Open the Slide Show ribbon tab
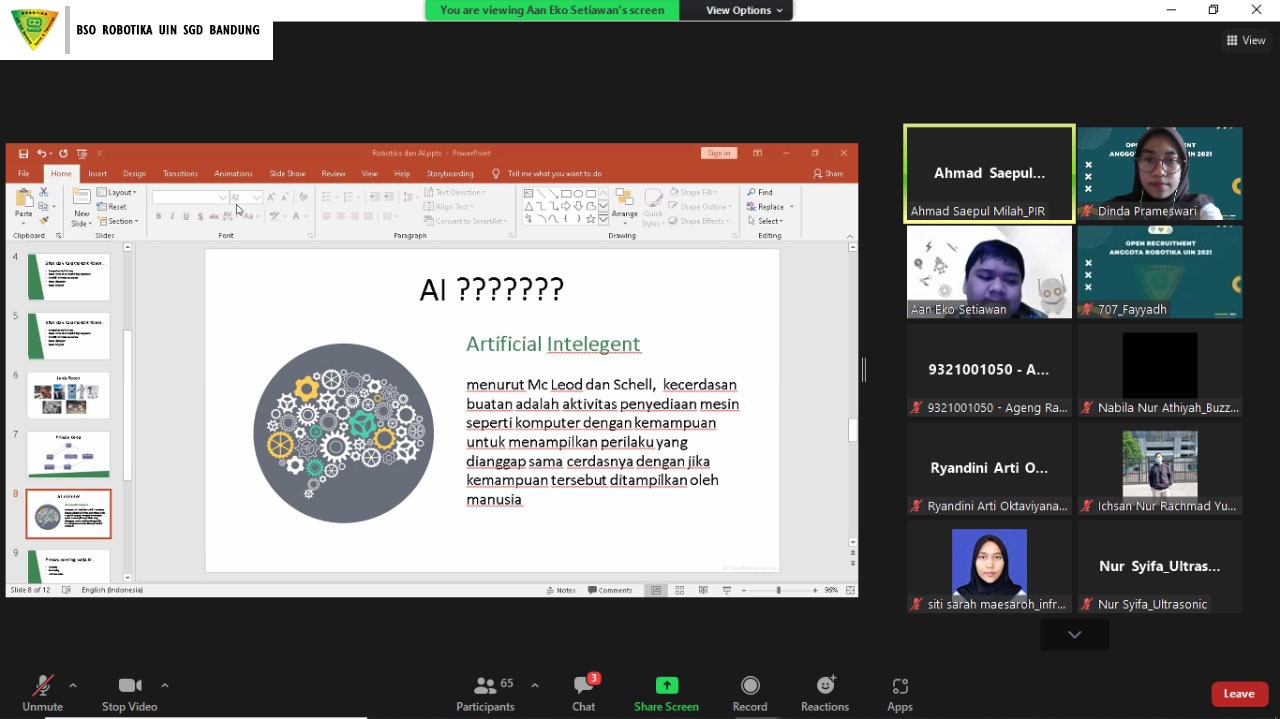 tap(287, 173)
